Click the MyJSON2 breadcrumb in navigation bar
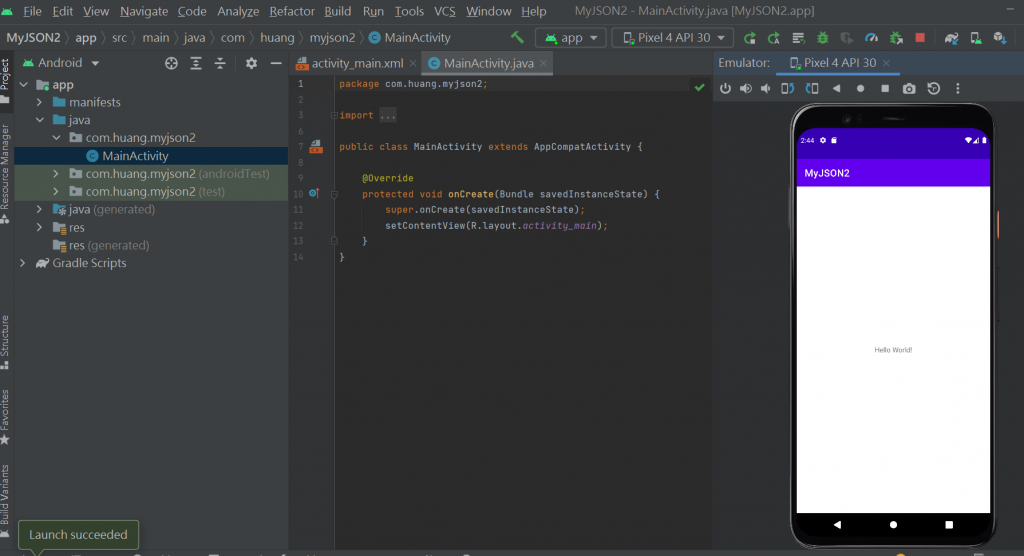1024x556 pixels. [x=33, y=38]
